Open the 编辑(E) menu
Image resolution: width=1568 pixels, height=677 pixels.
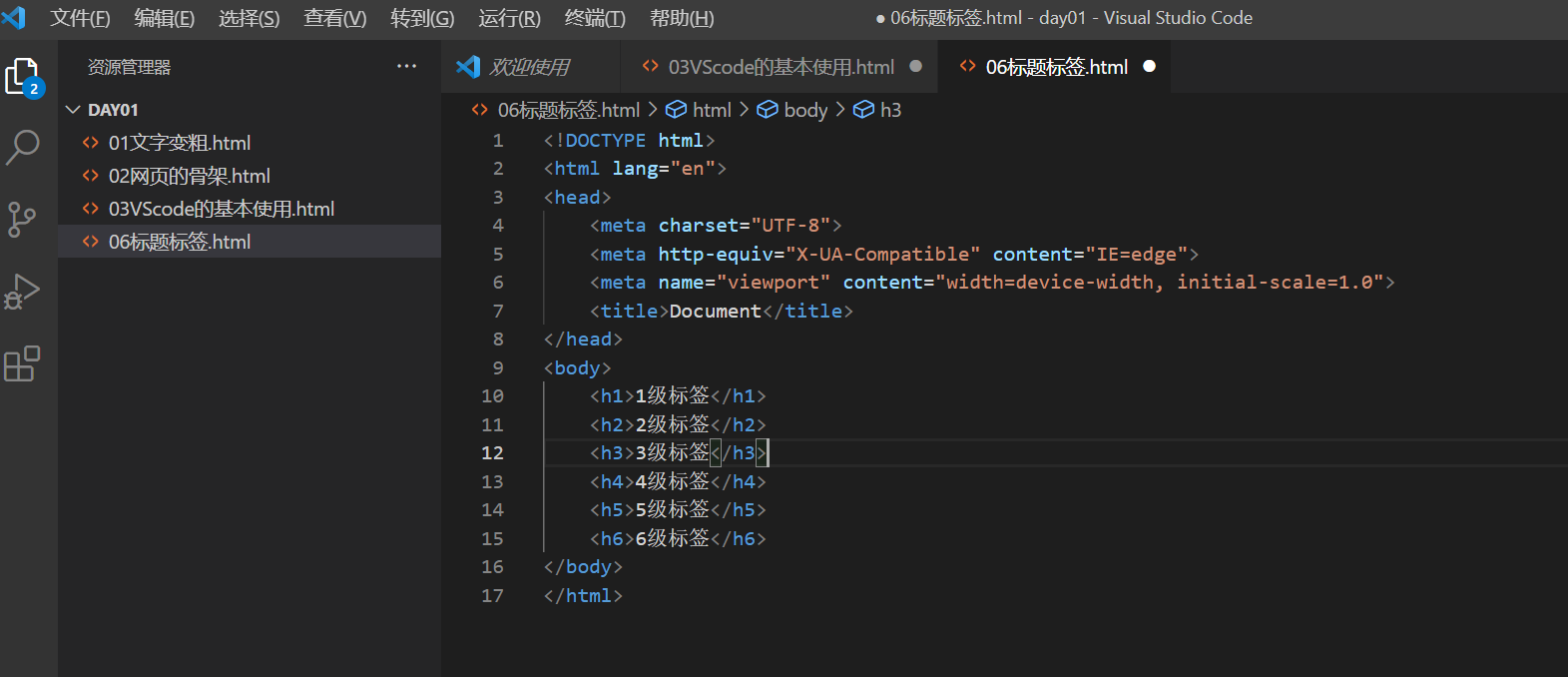(165, 18)
